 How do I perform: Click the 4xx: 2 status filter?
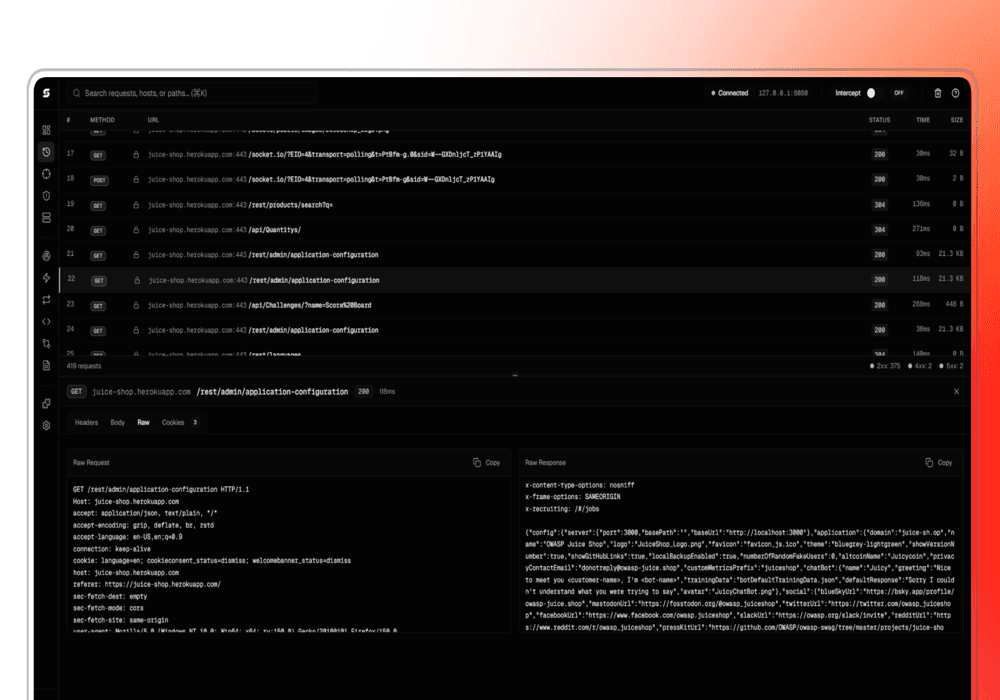coord(920,366)
